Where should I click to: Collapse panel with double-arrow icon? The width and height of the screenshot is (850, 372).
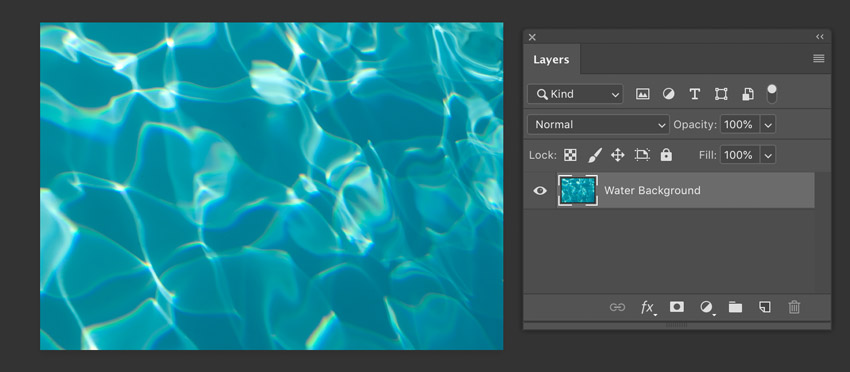pos(820,37)
